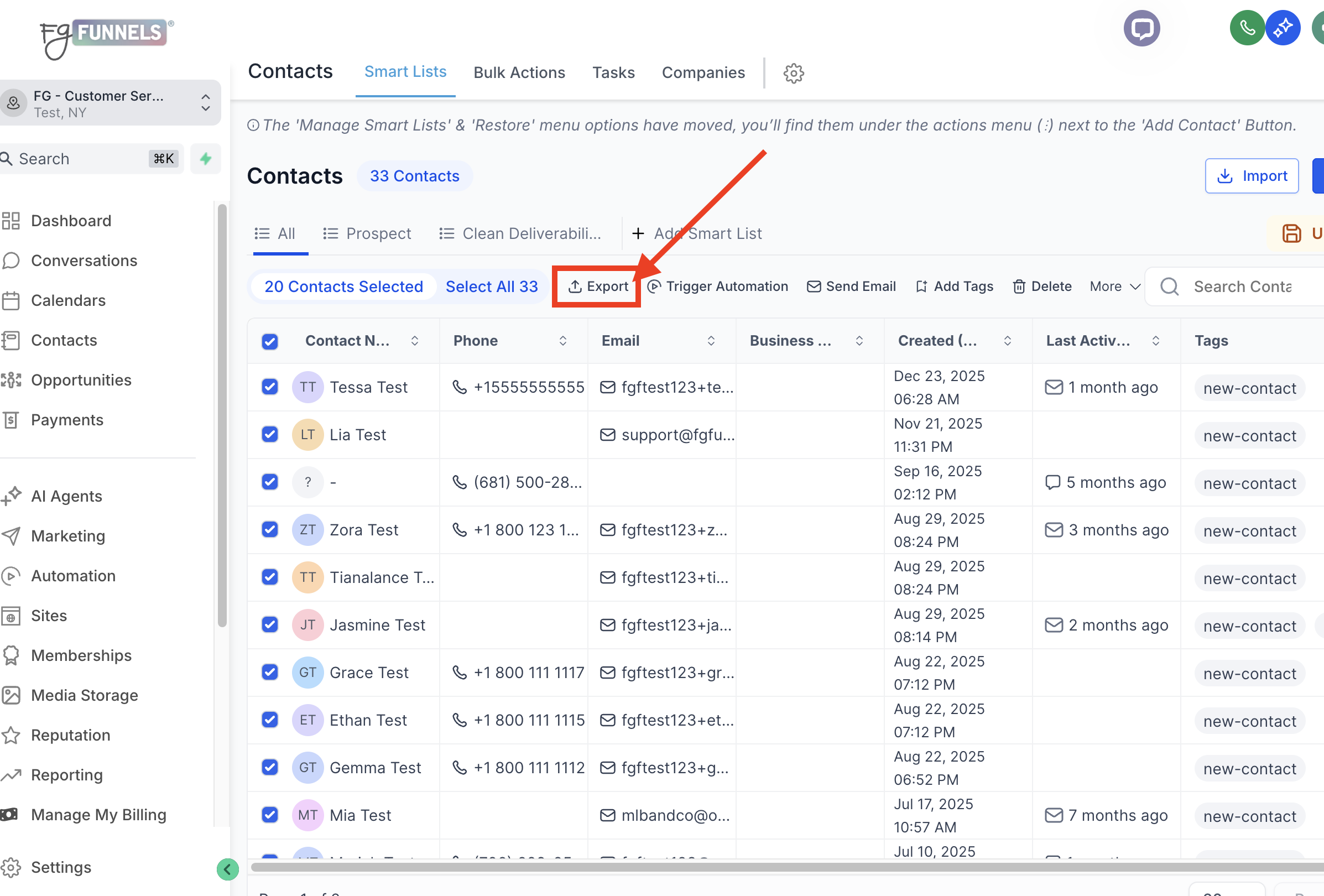The height and width of the screenshot is (896, 1324).
Task: Click the Import button
Action: point(1251,176)
